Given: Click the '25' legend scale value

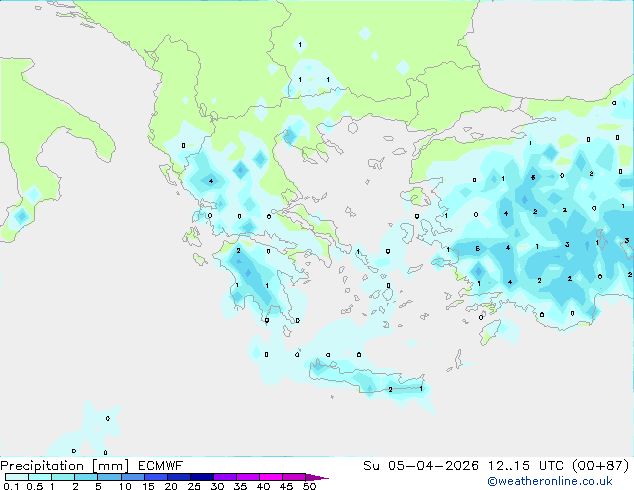Looking at the screenshot, I should 194,486.
